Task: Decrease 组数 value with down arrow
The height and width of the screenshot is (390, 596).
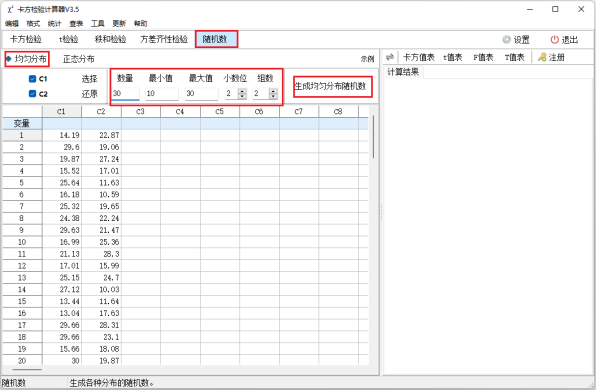Action: pos(273,96)
